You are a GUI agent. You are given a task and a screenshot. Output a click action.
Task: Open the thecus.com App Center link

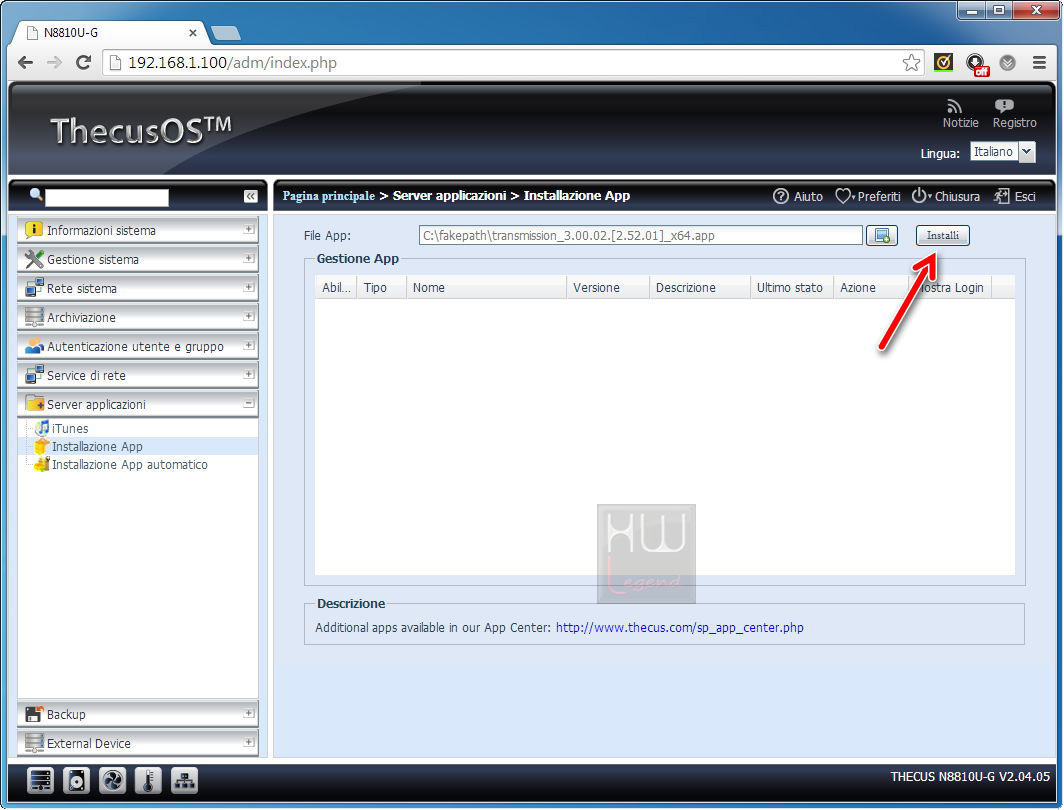(679, 628)
